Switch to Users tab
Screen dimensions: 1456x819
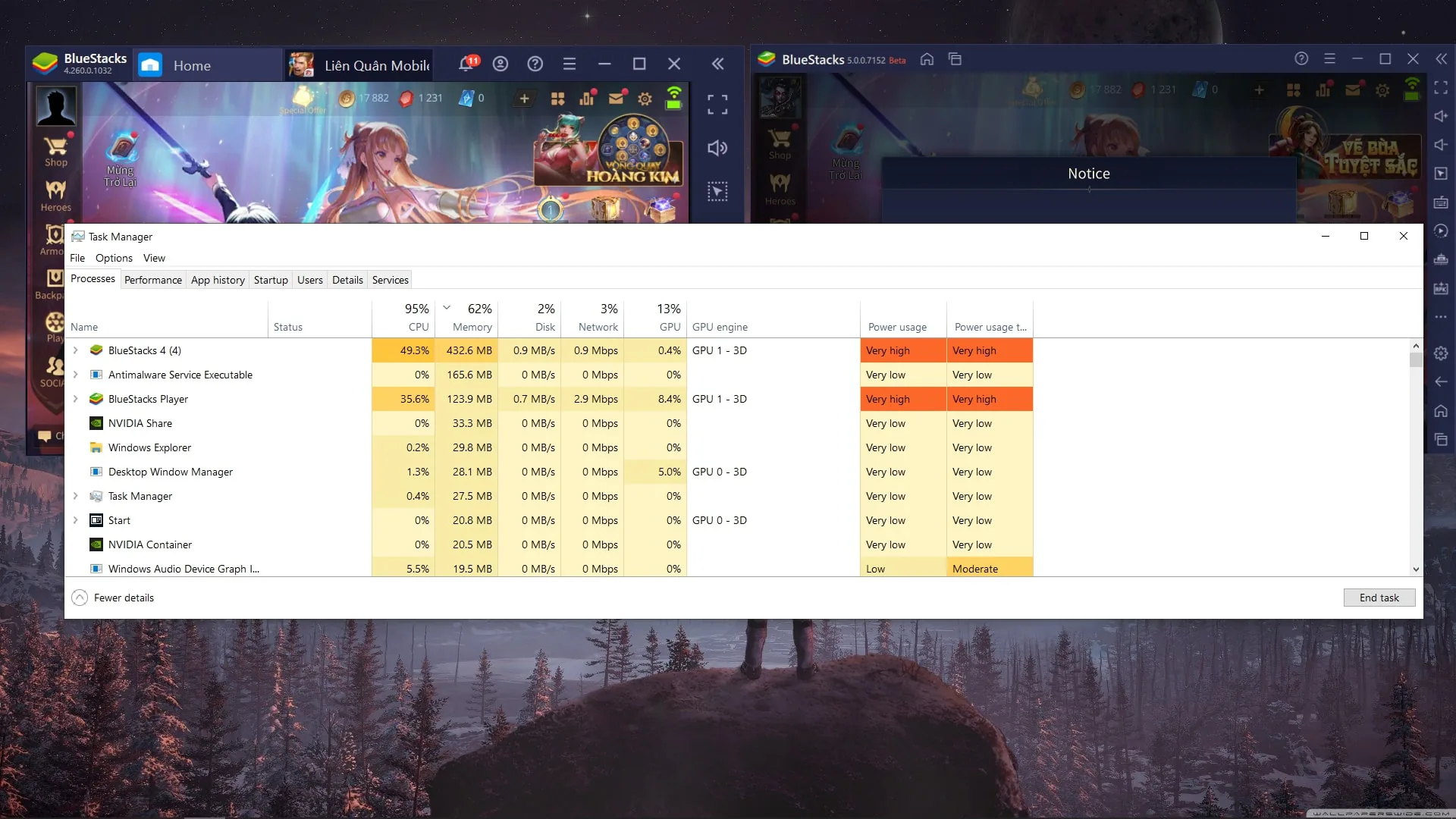click(x=310, y=280)
